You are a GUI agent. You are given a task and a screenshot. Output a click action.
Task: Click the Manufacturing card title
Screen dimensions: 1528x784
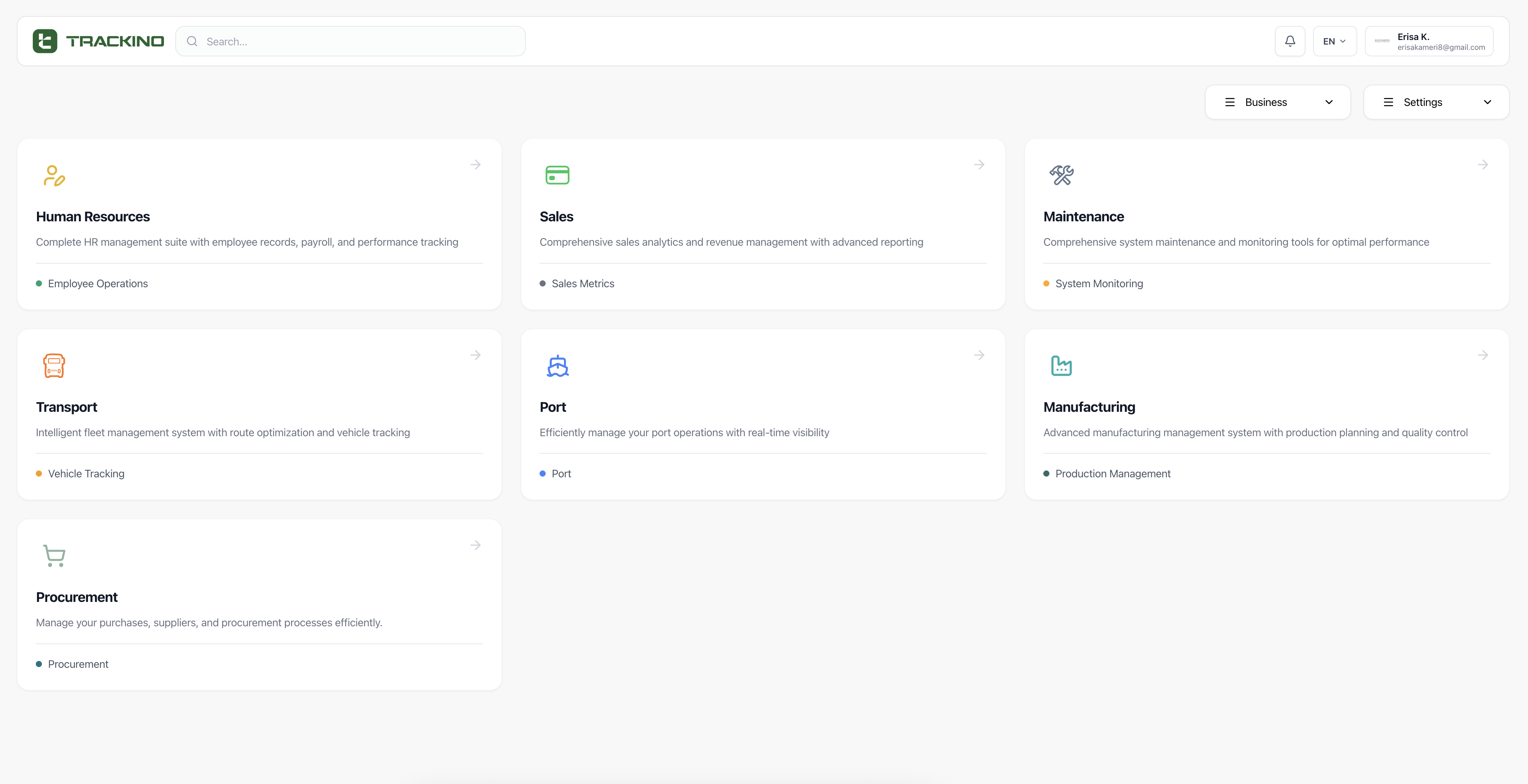click(1089, 407)
